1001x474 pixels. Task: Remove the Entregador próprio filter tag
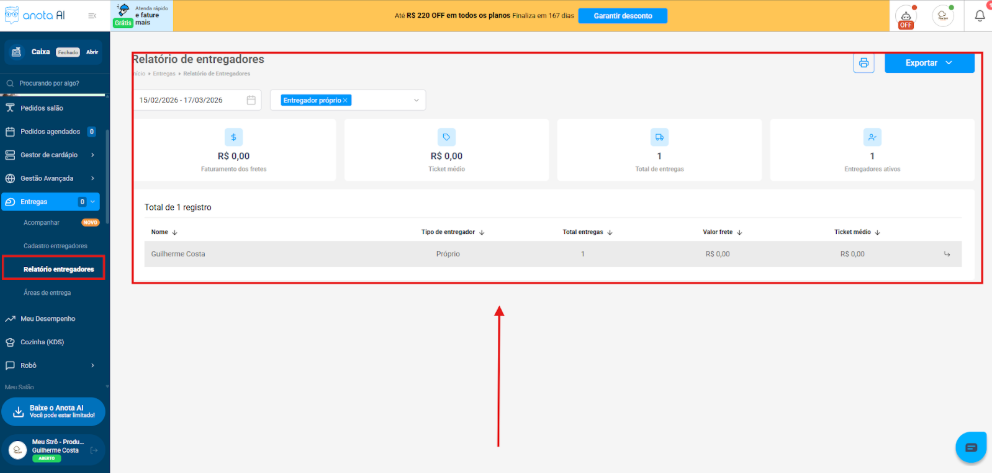pyautogui.click(x=346, y=100)
